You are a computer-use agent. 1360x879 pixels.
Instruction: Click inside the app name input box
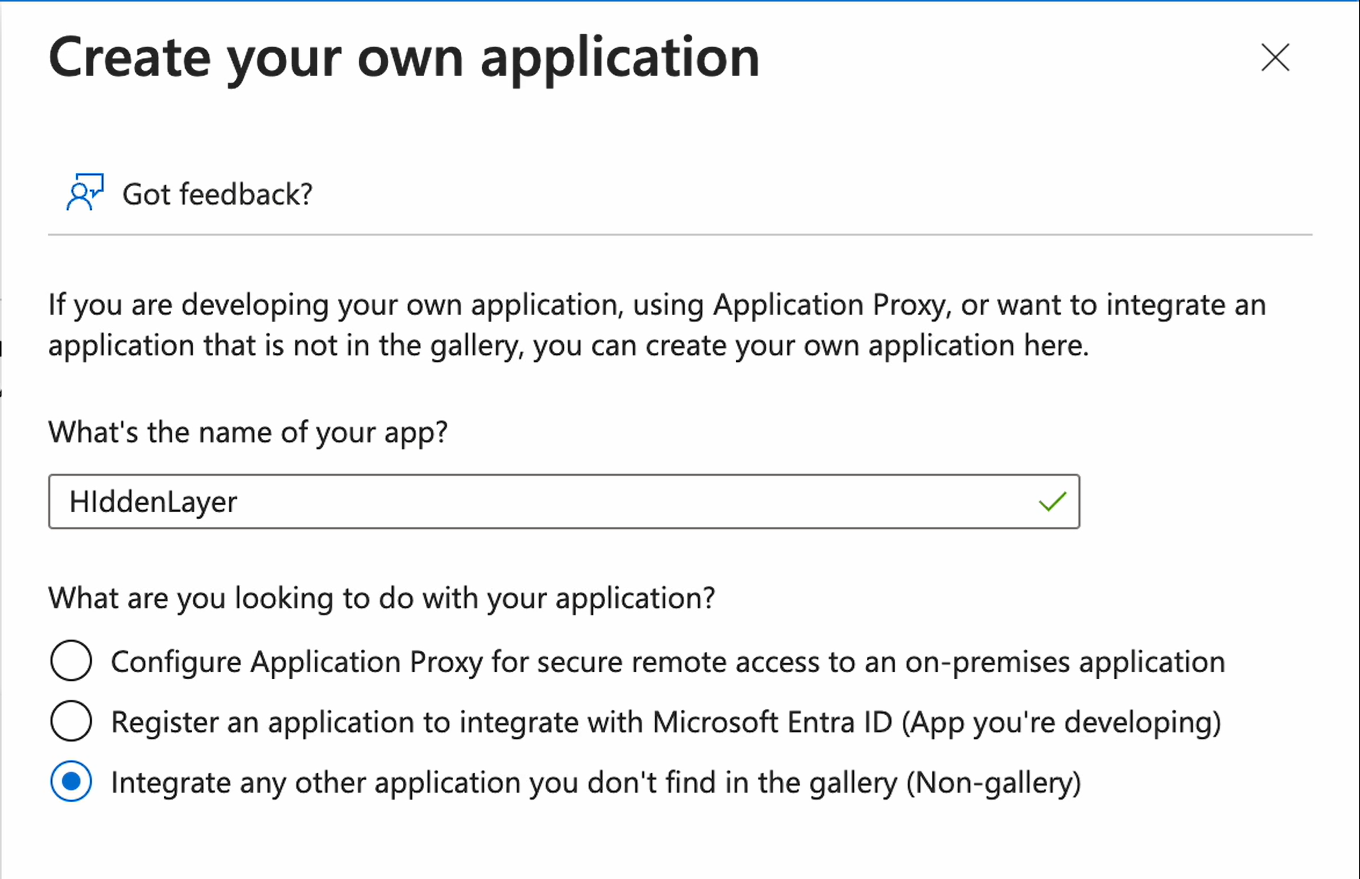point(500,501)
